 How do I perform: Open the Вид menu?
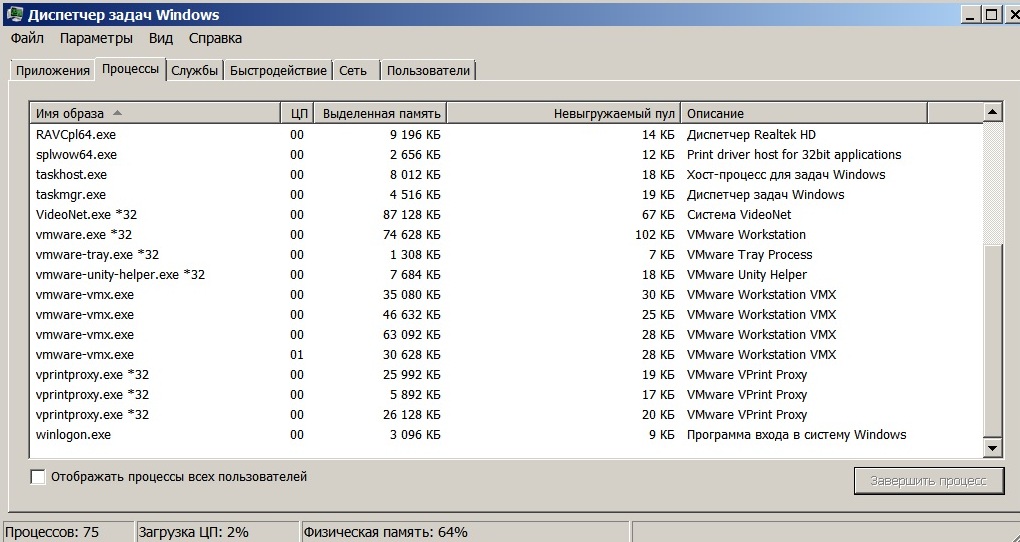[161, 39]
